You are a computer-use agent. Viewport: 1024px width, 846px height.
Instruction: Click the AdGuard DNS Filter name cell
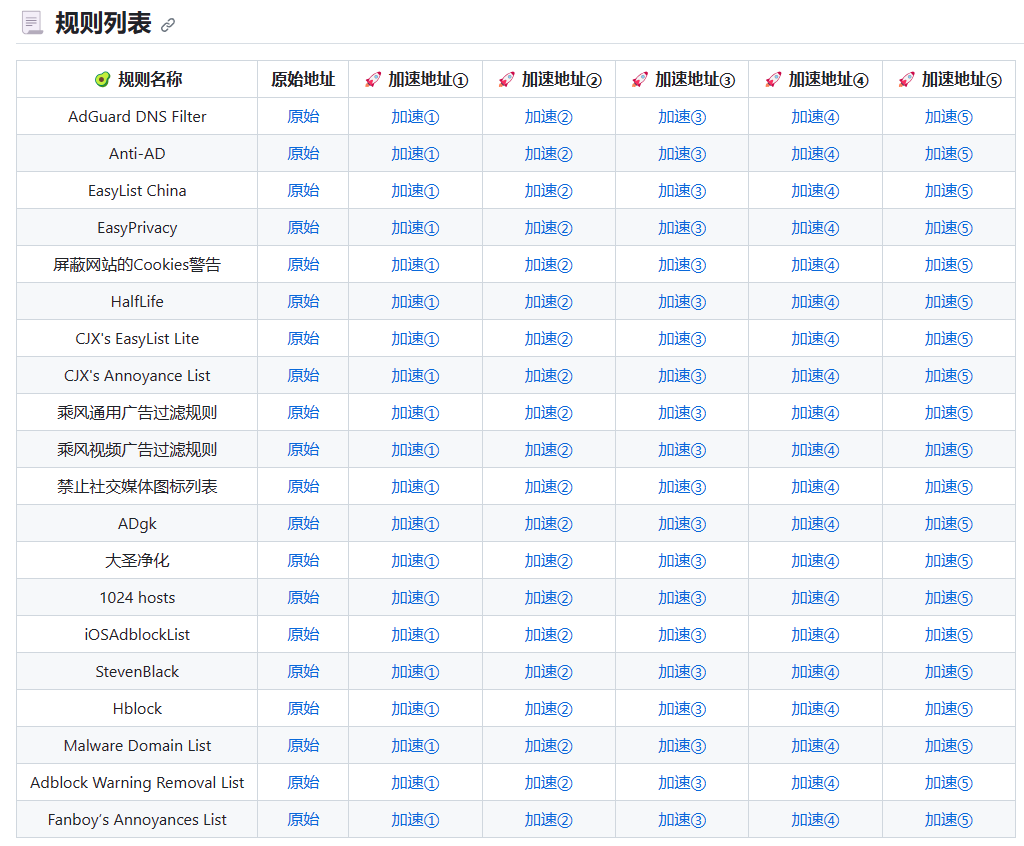[137, 117]
